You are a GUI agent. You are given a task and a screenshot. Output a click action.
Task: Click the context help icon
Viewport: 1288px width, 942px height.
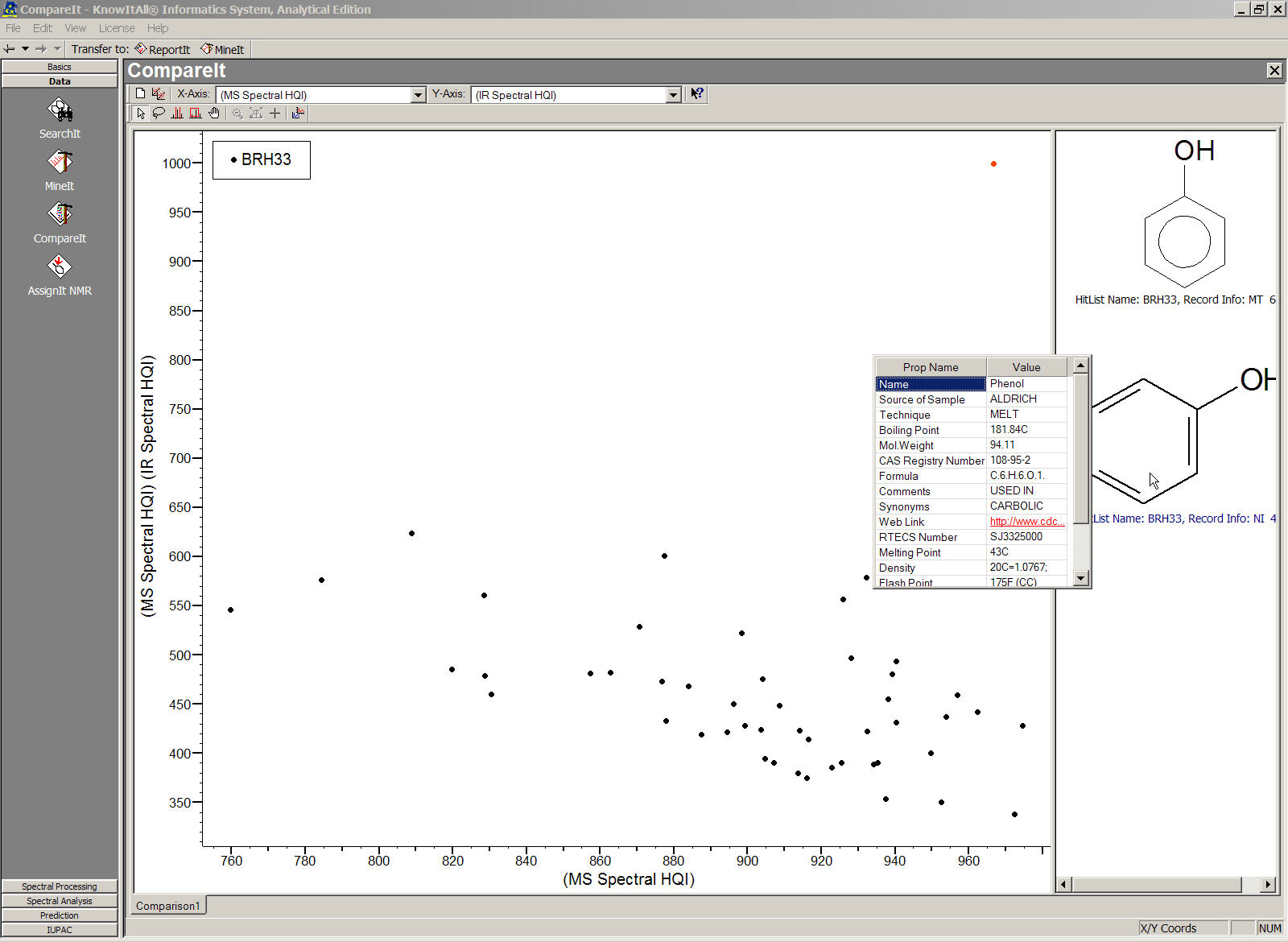coord(697,94)
